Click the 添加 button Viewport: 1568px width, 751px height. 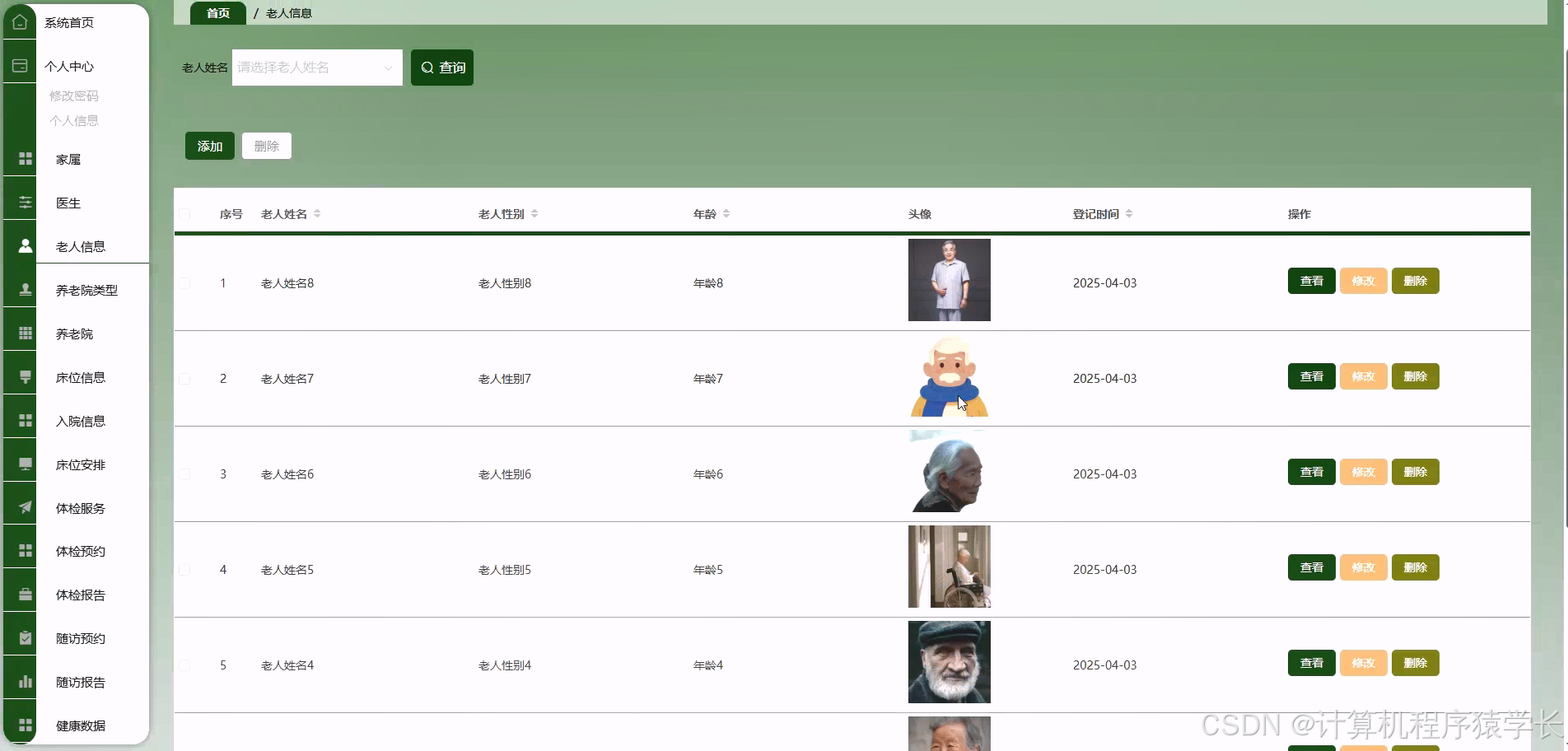click(210, 146)
